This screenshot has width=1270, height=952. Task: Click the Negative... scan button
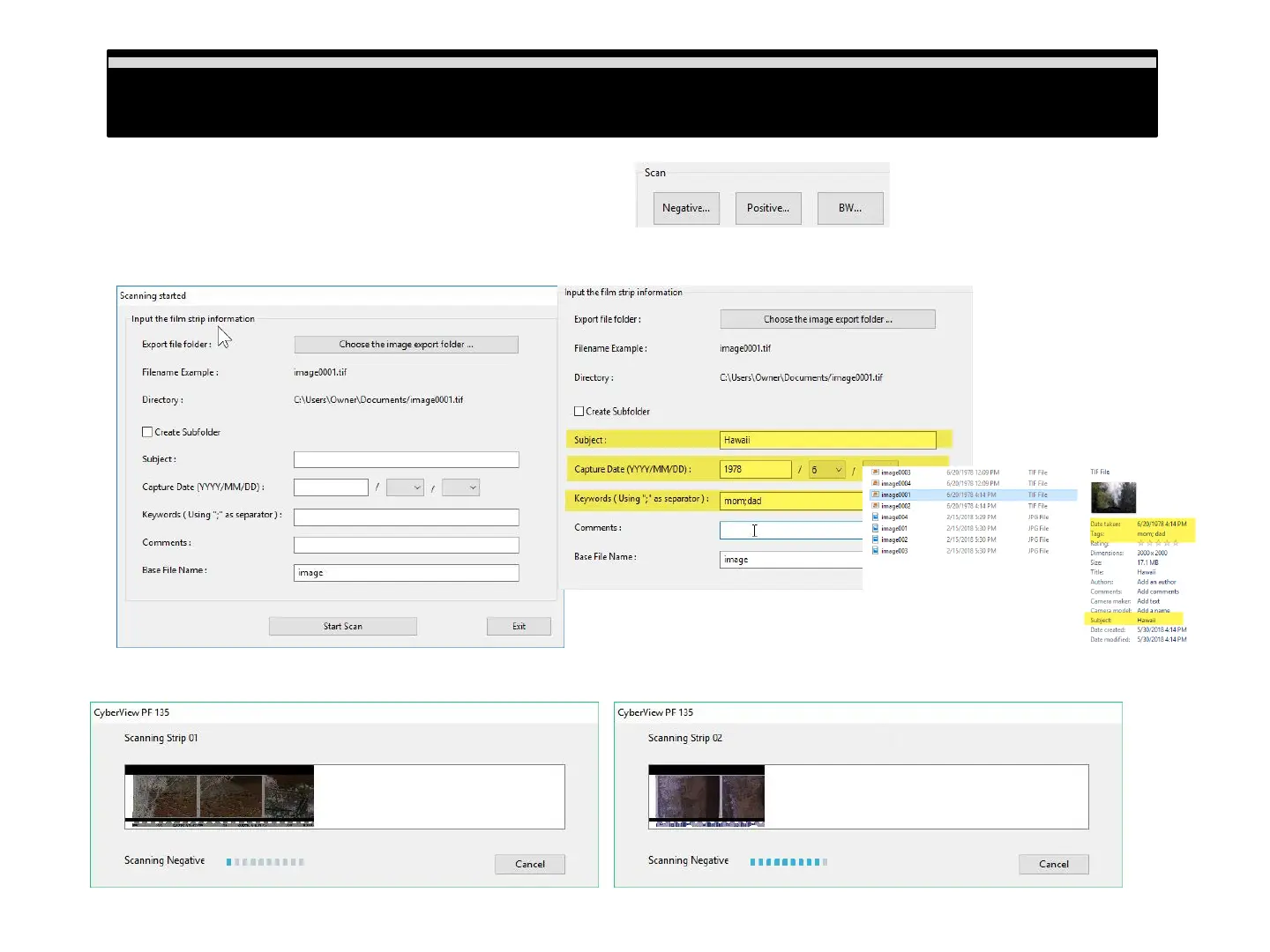[686, 208]
